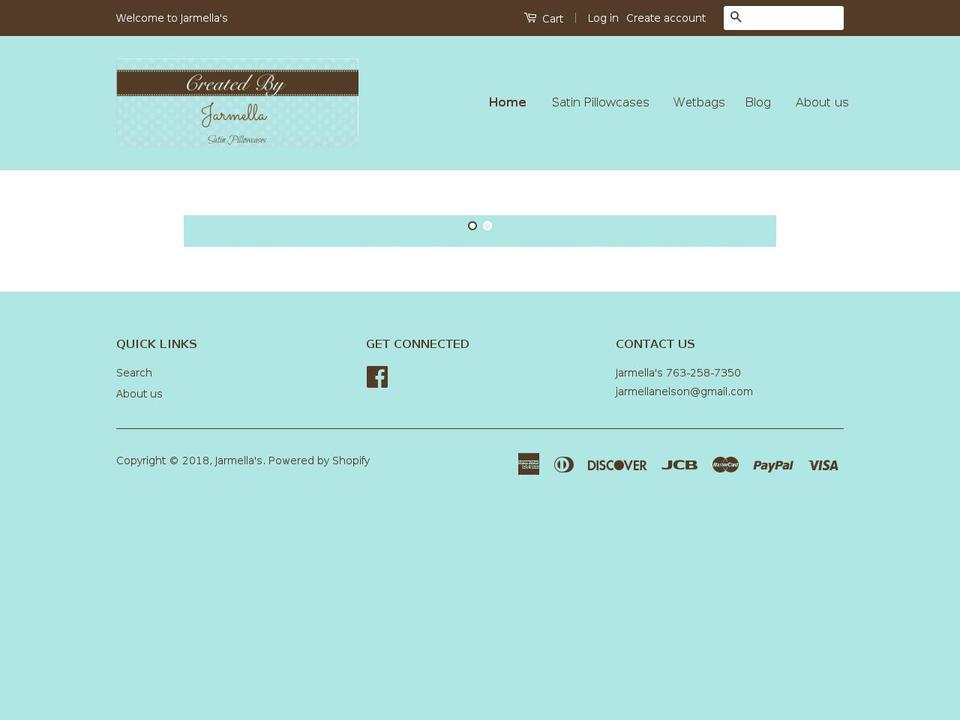Open the shopping Cart link

544,18
